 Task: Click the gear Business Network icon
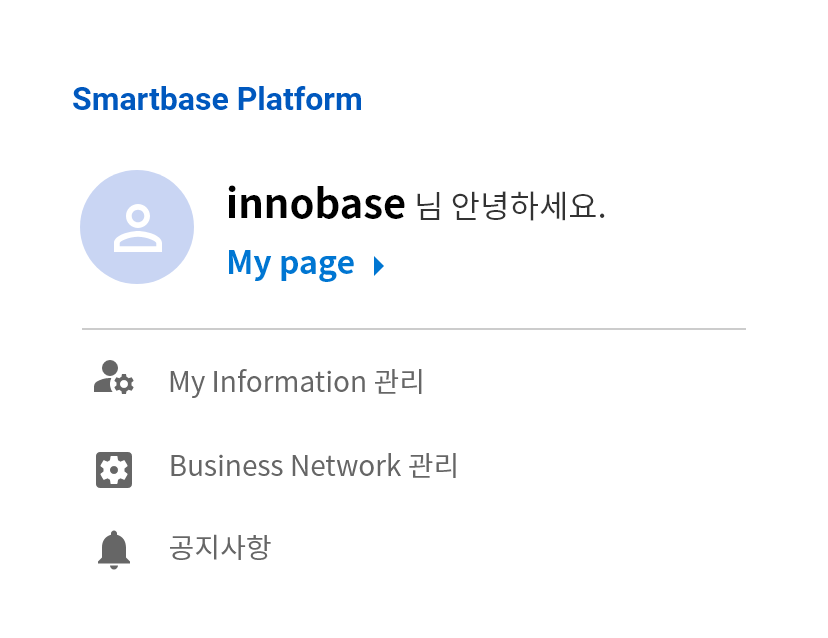[x=114, y=470]
